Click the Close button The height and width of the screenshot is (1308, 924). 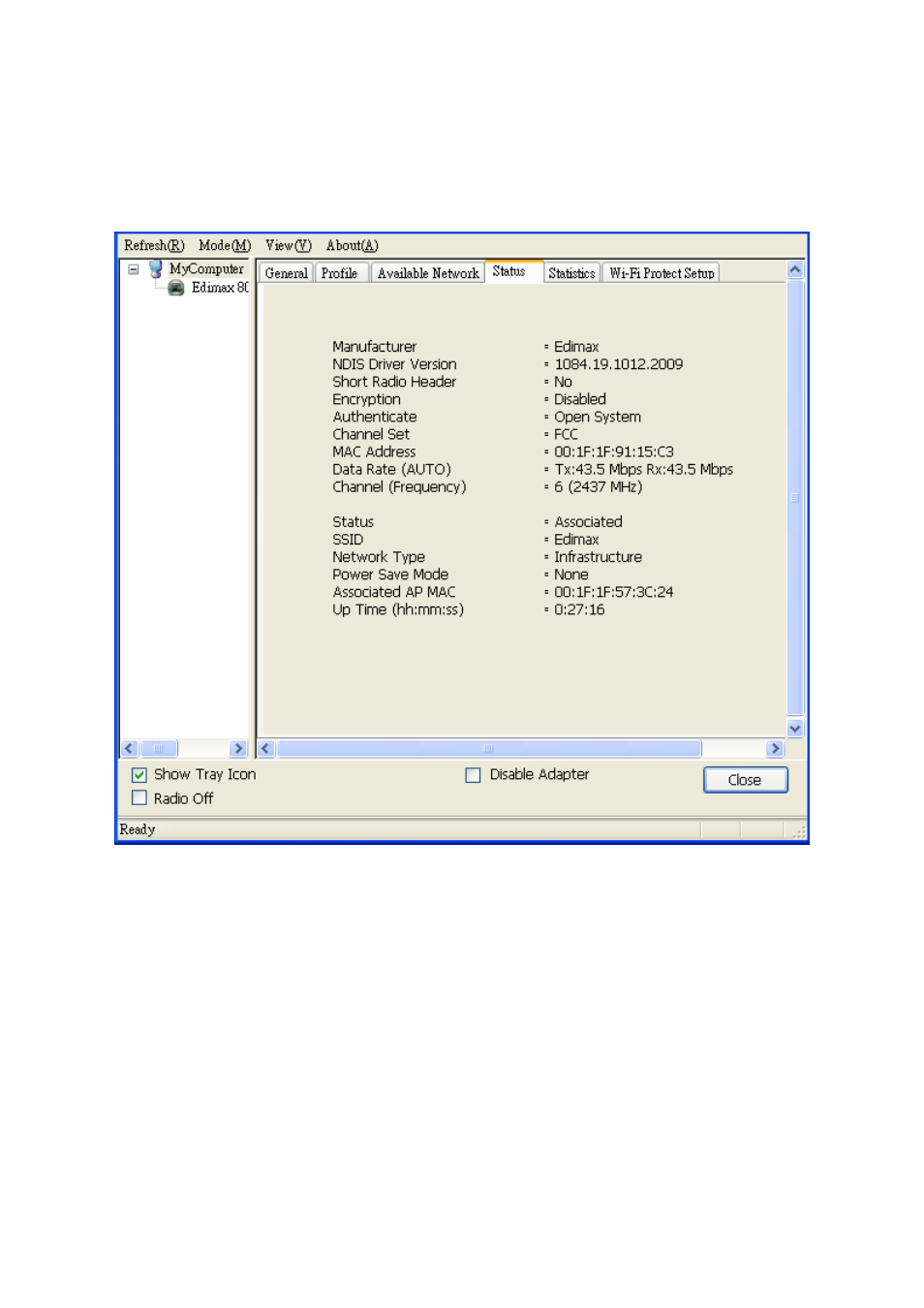coord(745,780)
